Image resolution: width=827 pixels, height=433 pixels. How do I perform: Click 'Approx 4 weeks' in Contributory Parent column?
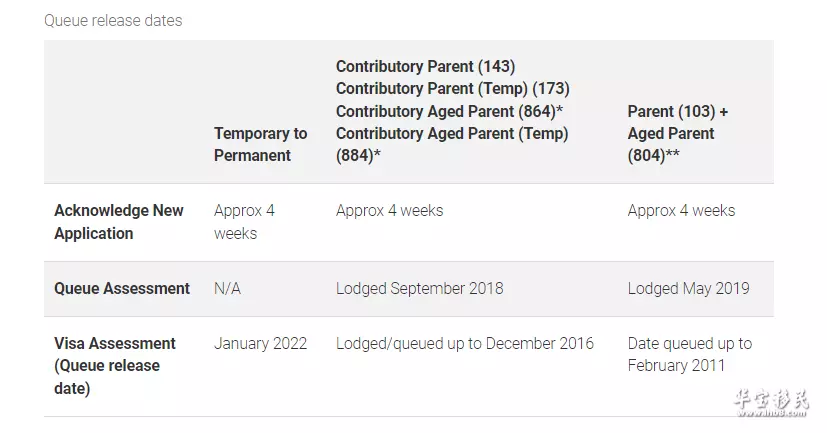point(389,210)
